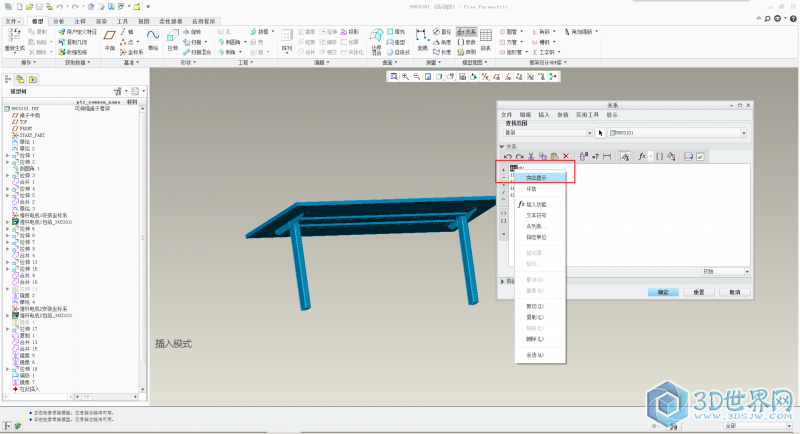The image size is (800, 434).
Task: Click the verify relations checkmark icon
Action: 700,156
